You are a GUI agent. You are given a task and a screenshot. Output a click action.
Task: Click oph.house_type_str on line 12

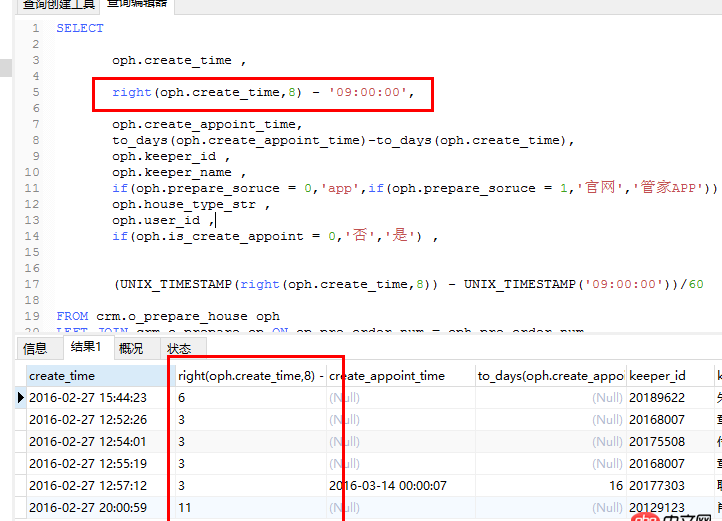click(184, 205)
